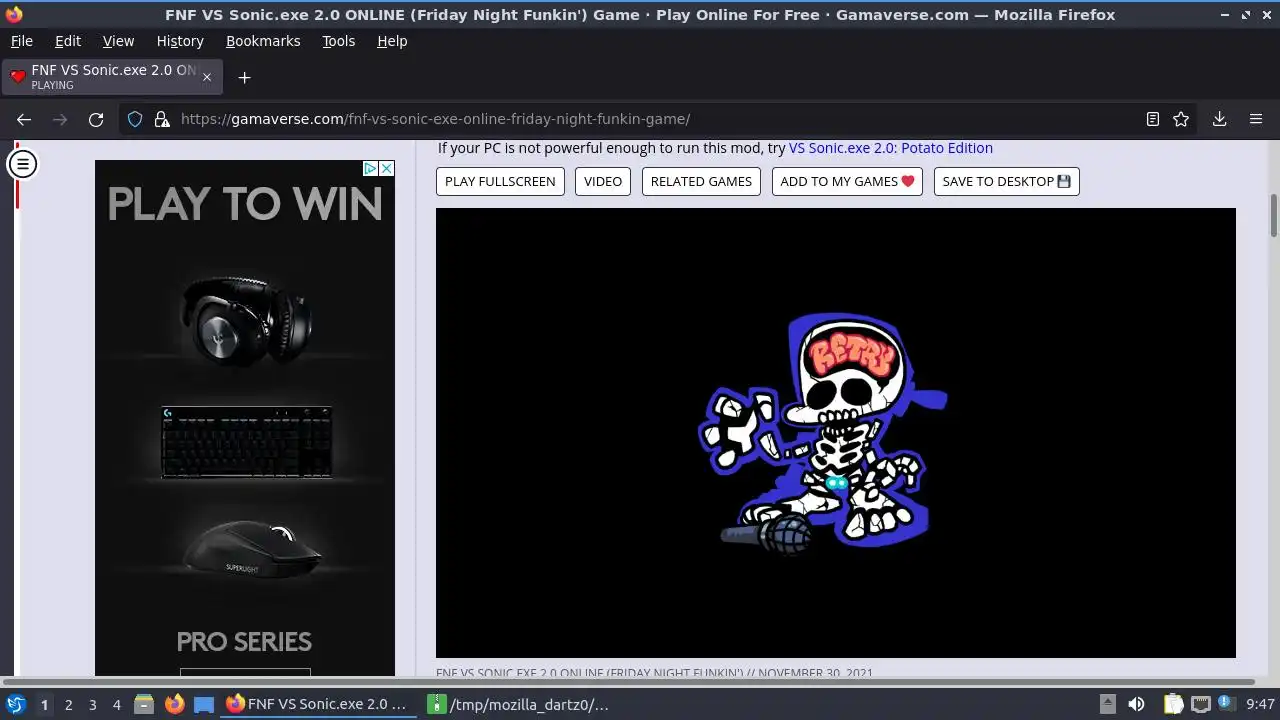Open VS Sonic.exe 2.0: Potato Edition link
This screenshot has height=720, width=1280.
[x=891, y=148]
